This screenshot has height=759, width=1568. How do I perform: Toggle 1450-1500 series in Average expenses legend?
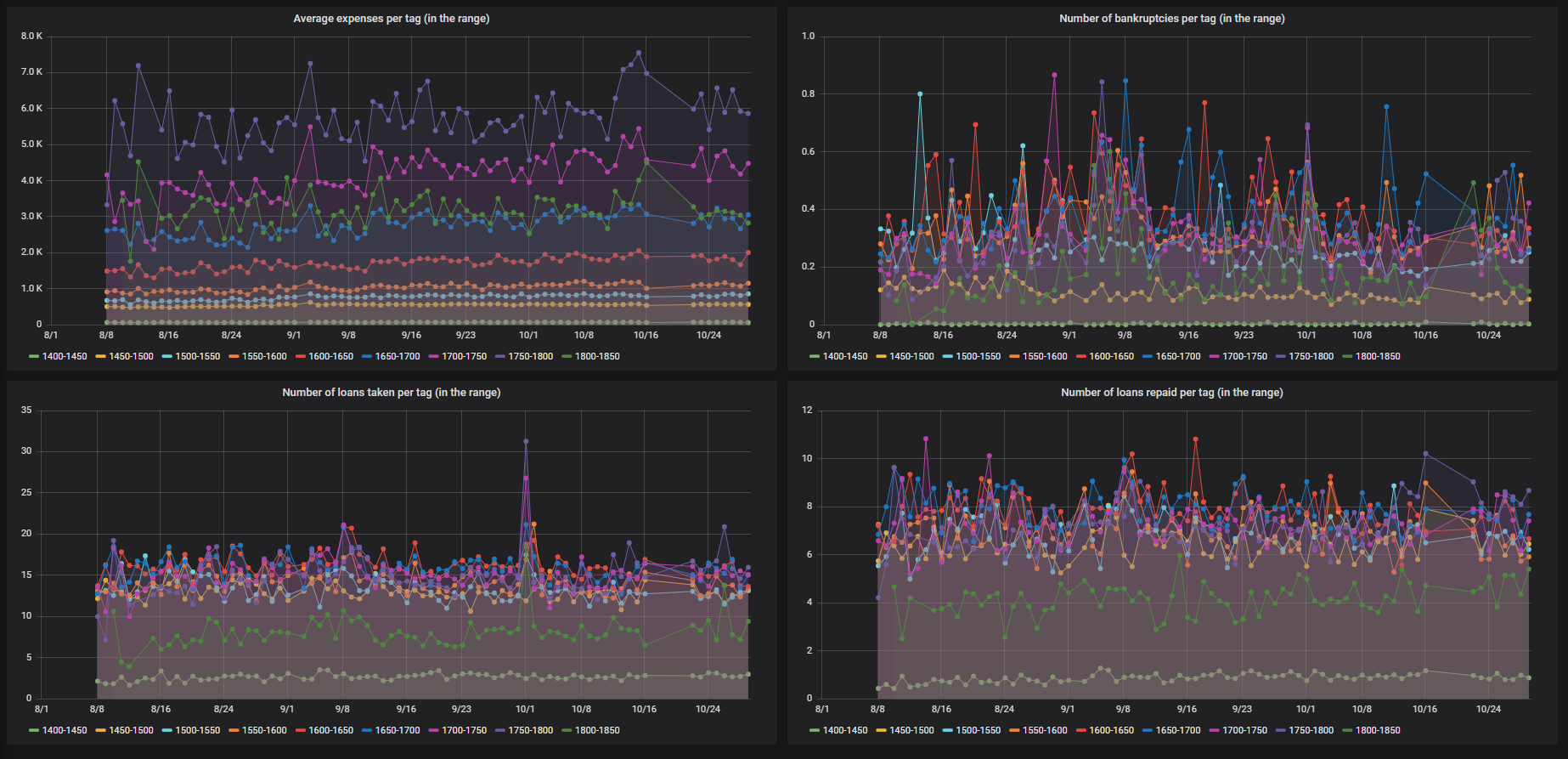coord(124,356)
